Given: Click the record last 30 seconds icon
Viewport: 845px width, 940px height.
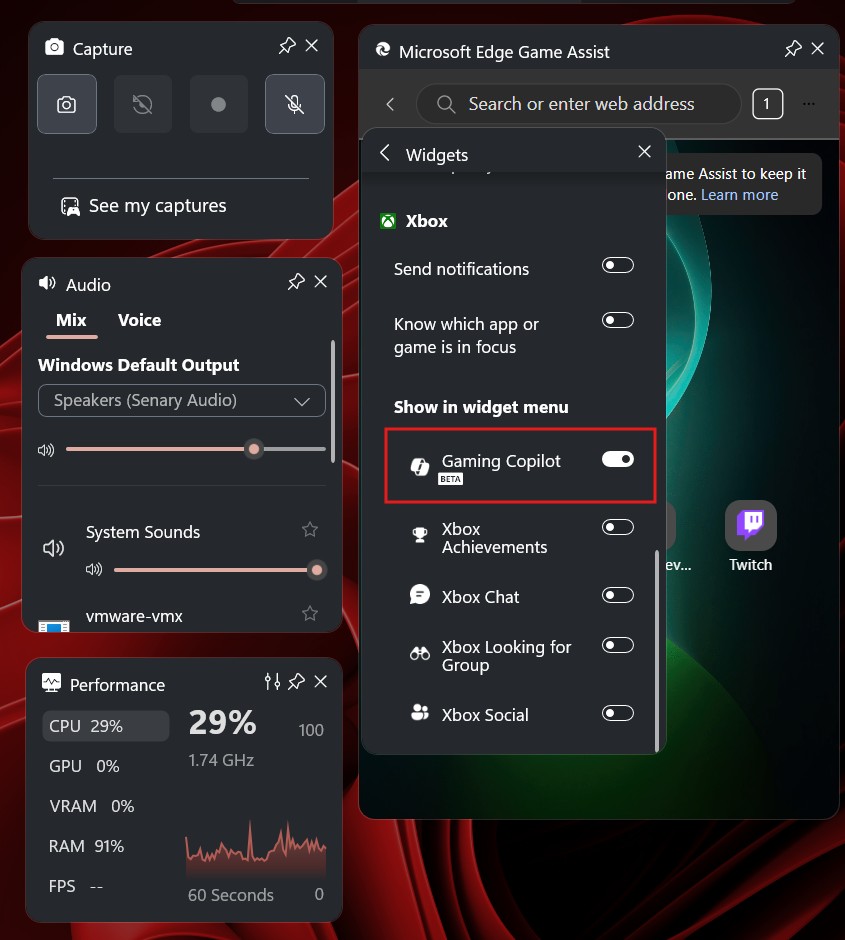Looking at the screenshot, I should 142,103.
